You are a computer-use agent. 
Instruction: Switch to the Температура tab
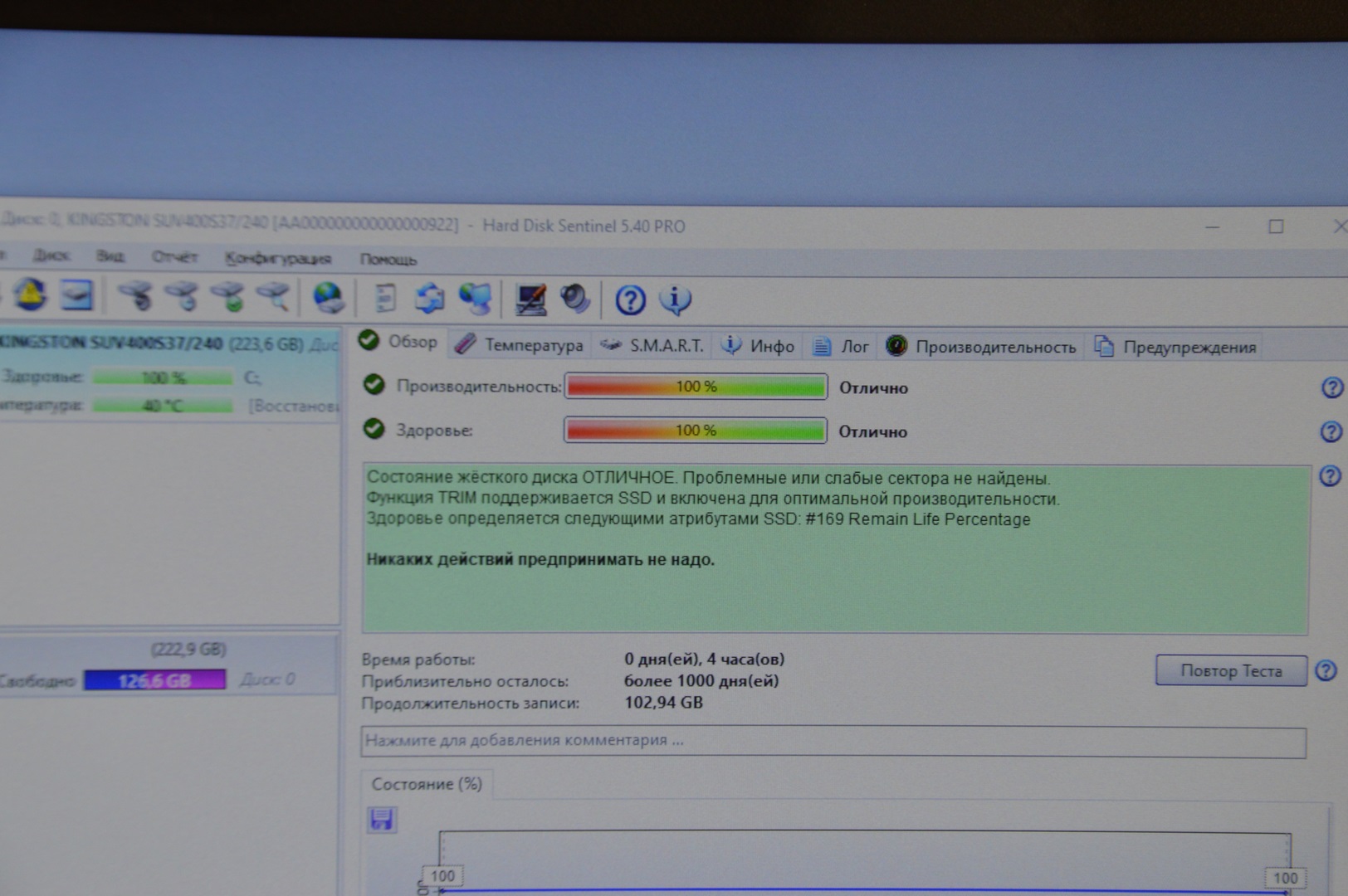(x=520, y=344)
